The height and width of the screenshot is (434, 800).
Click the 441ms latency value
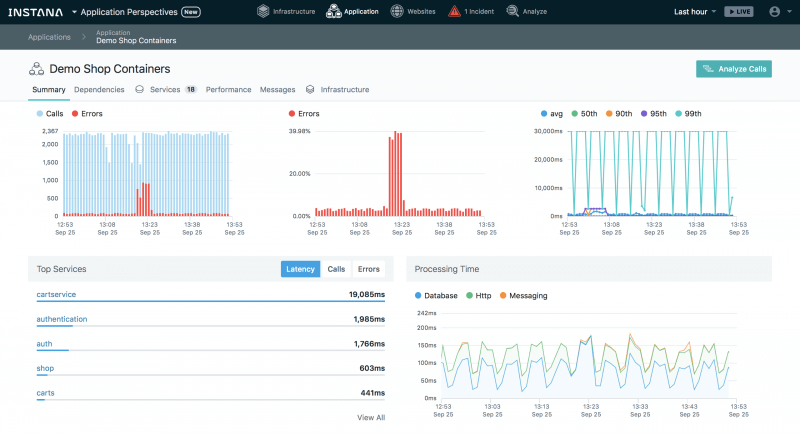click(372, 393)
